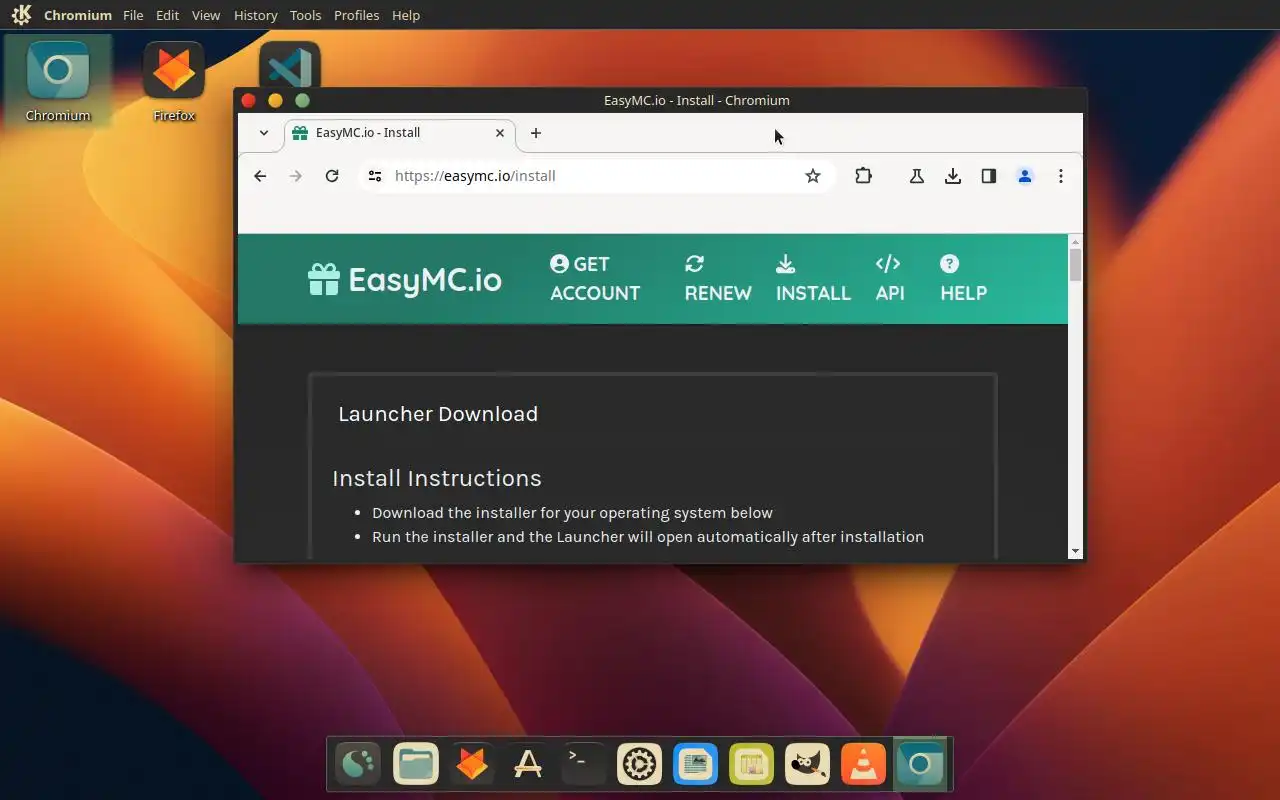Image resolution: width=1280 pixels, height=800 pixels.
Task: Open the green-yellow dock app icon
Action: click(752, 765)
